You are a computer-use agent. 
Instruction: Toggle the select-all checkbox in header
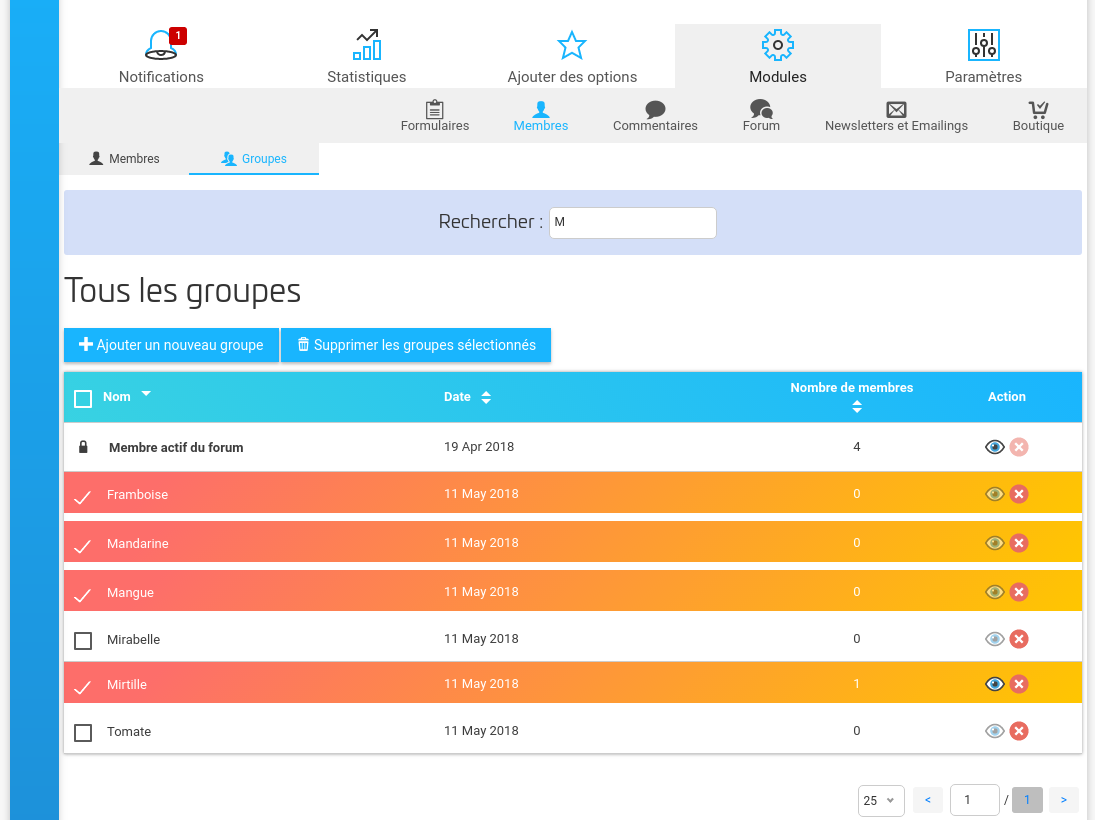click(83, 399)
